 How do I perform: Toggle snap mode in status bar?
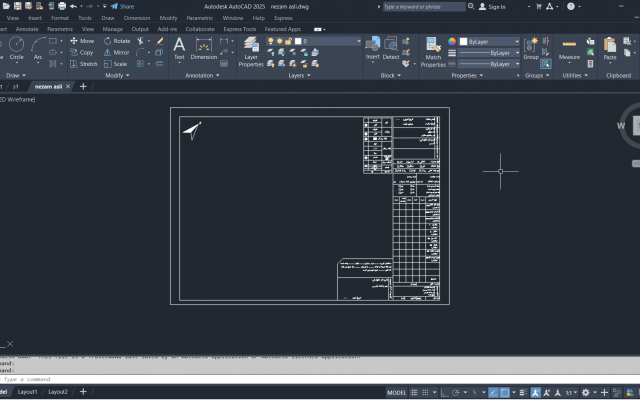pos(425,392)
